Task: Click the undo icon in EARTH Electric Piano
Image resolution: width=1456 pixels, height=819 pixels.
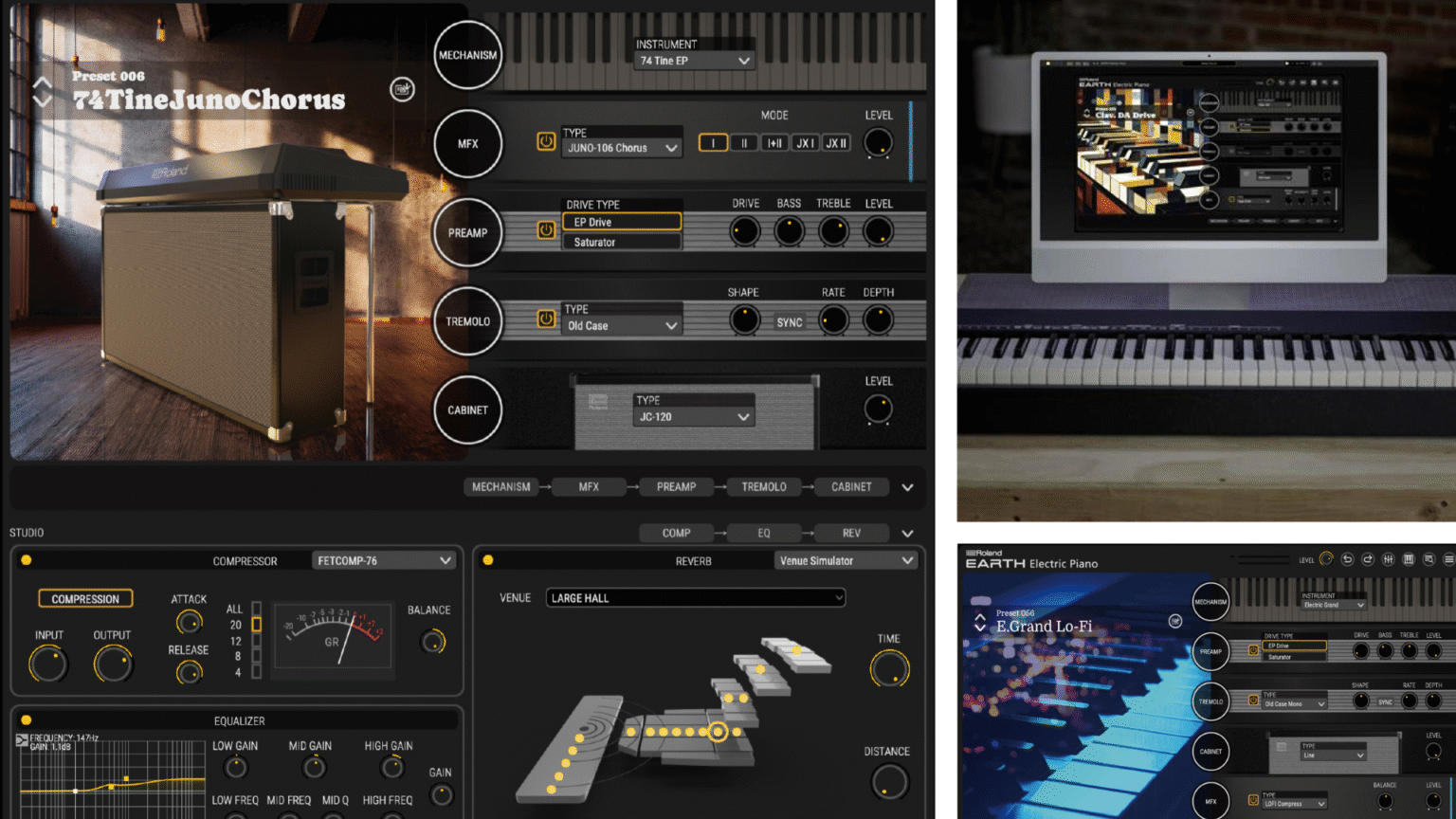Action: pos(1347,559)
